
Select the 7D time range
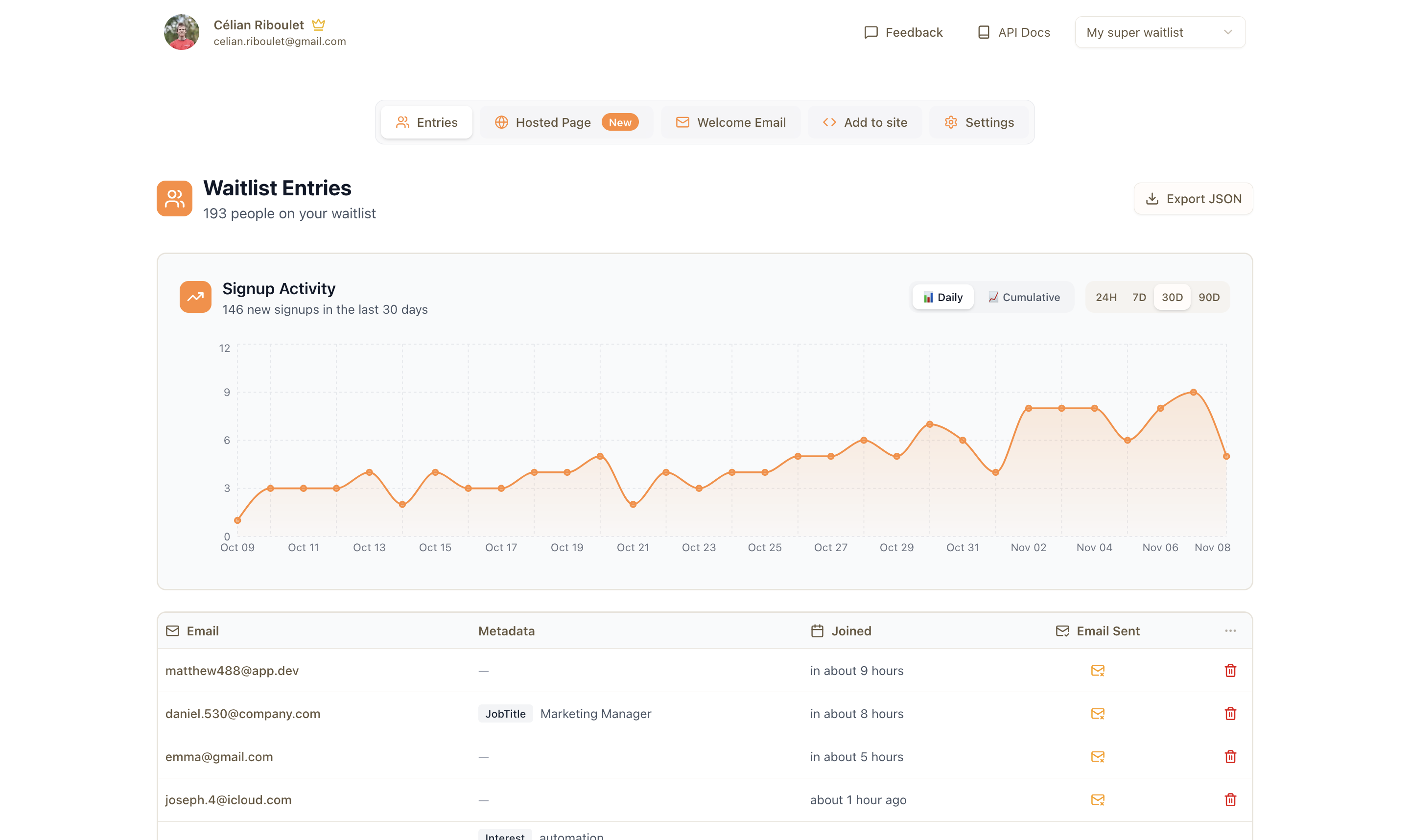(x=1139, y=297)
